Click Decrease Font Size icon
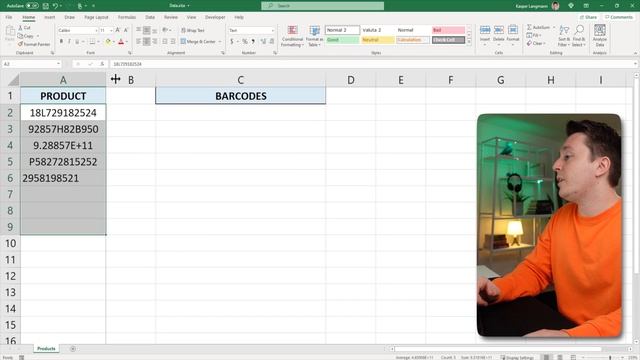 pyautogui.click(x=126, y=30)
